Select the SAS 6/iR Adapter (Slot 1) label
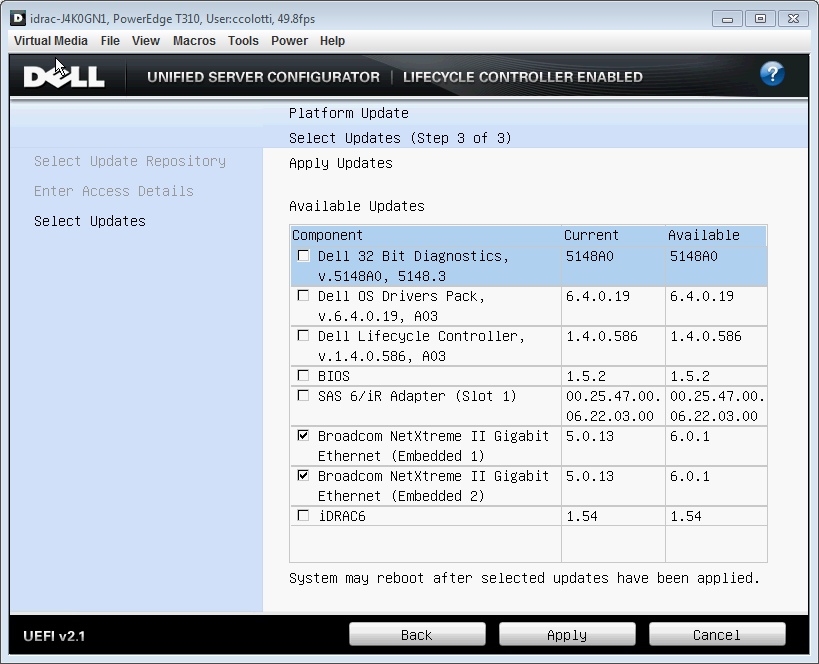Screen dimensions: 819x664 pos(417,396)
